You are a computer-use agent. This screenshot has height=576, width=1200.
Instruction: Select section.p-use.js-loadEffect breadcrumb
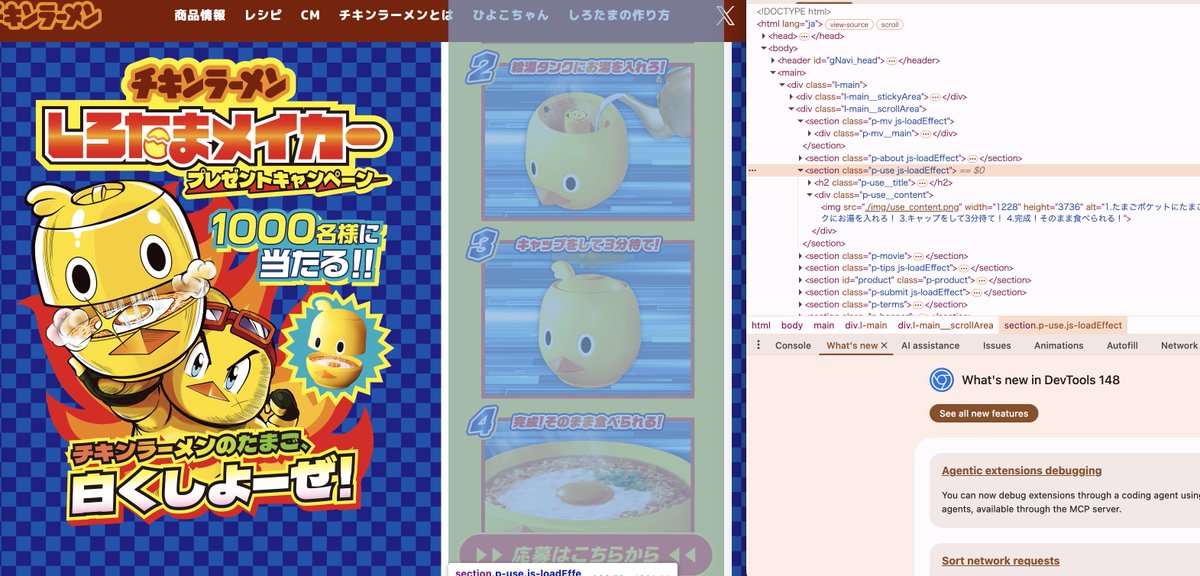click(1063, 325)
